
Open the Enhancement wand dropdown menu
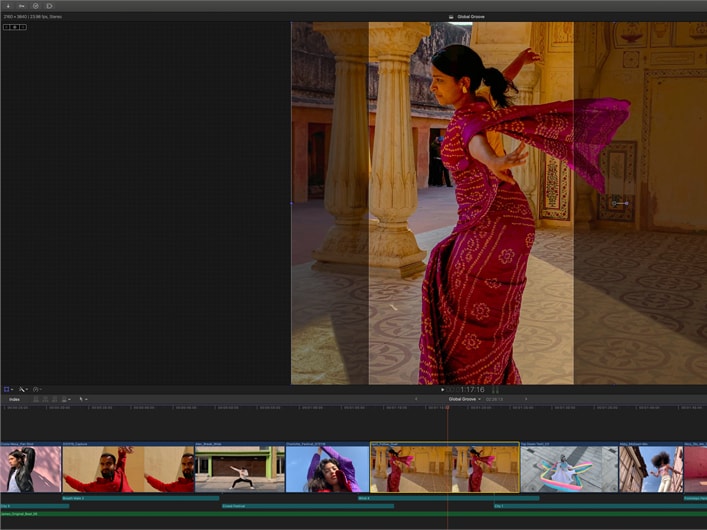23,389
